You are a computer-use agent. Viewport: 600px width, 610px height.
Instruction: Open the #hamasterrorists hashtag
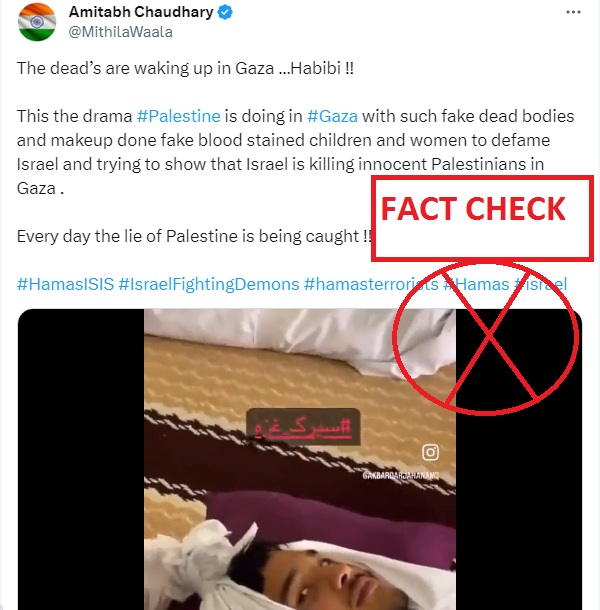tap(371, 284)
